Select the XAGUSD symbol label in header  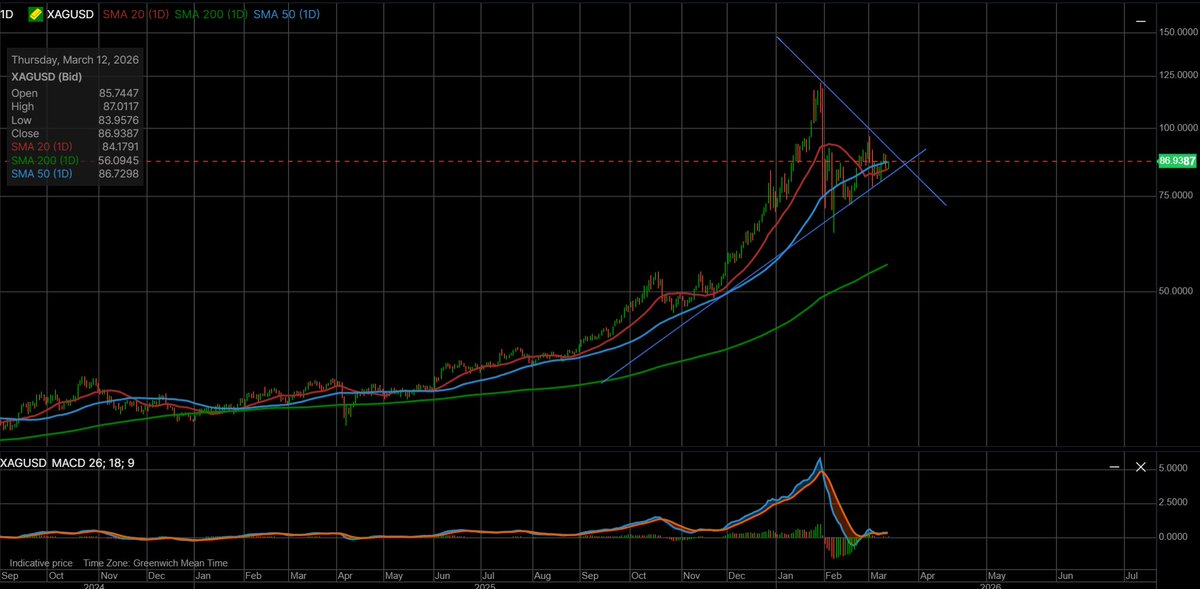(x=69, y=15)
